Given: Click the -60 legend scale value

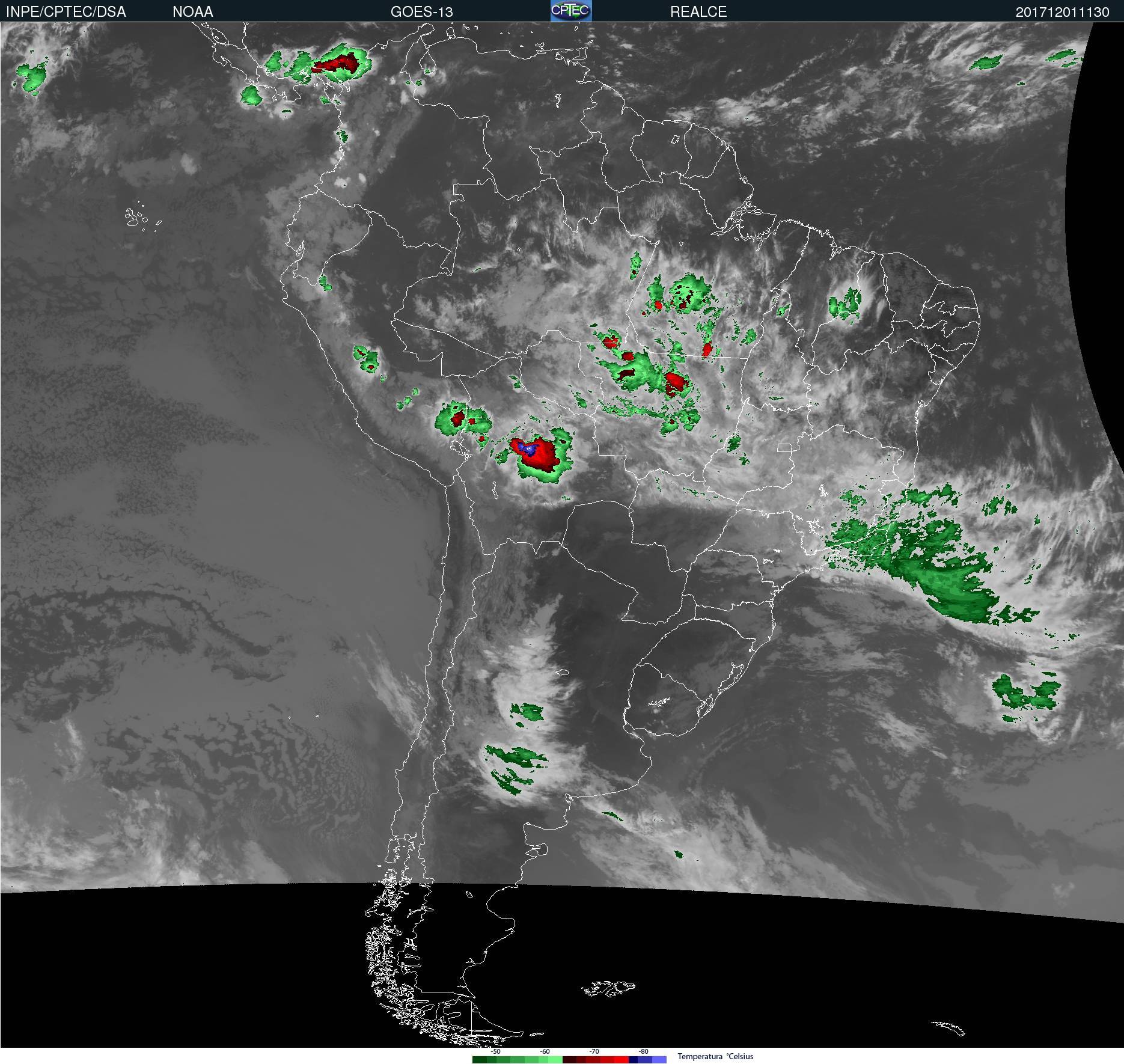Looking at the screenshot, I should coord(545,1051).
